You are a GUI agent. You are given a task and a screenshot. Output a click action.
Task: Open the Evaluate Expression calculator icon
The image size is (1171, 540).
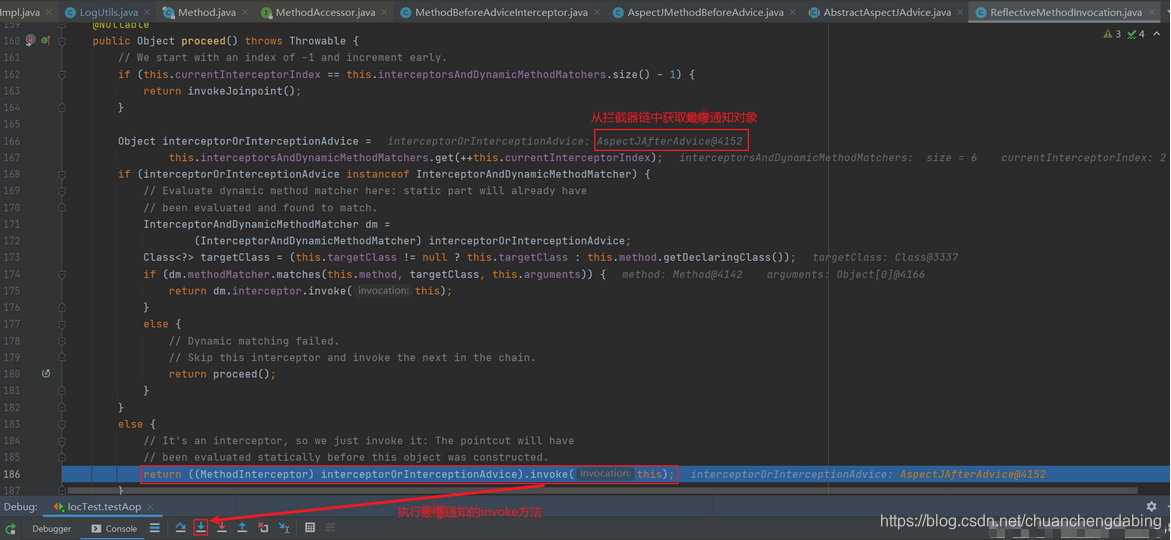click(x=310, y=528)
